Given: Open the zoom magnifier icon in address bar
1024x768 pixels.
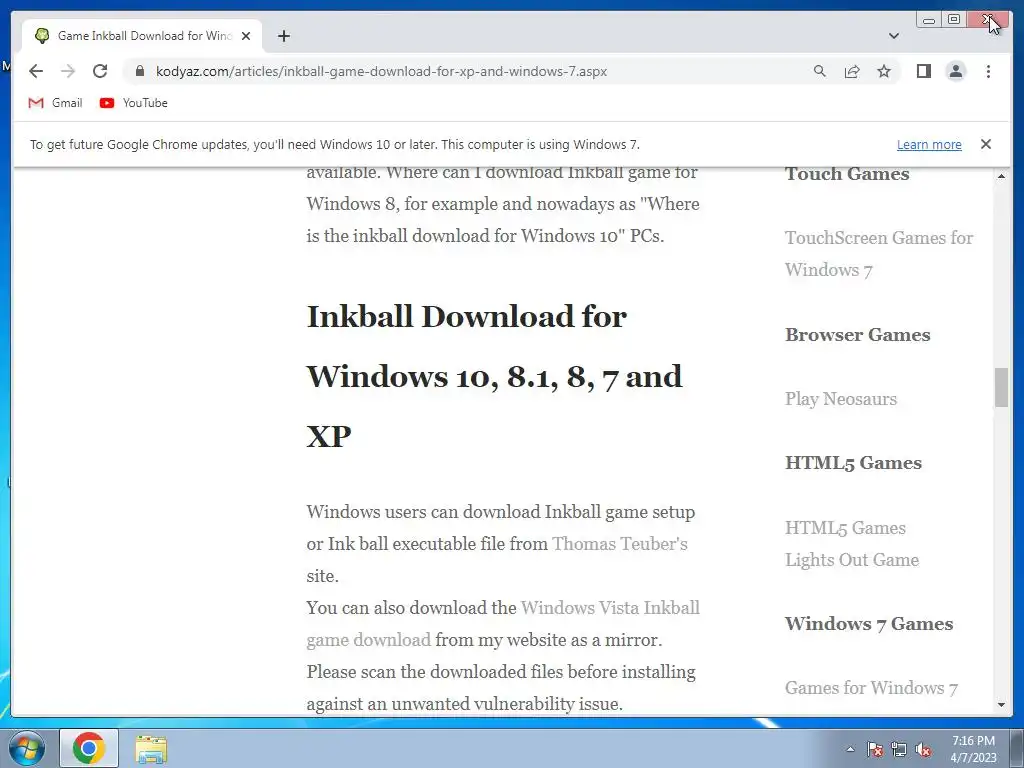Looking at the screenshot, I should (820, 71).
